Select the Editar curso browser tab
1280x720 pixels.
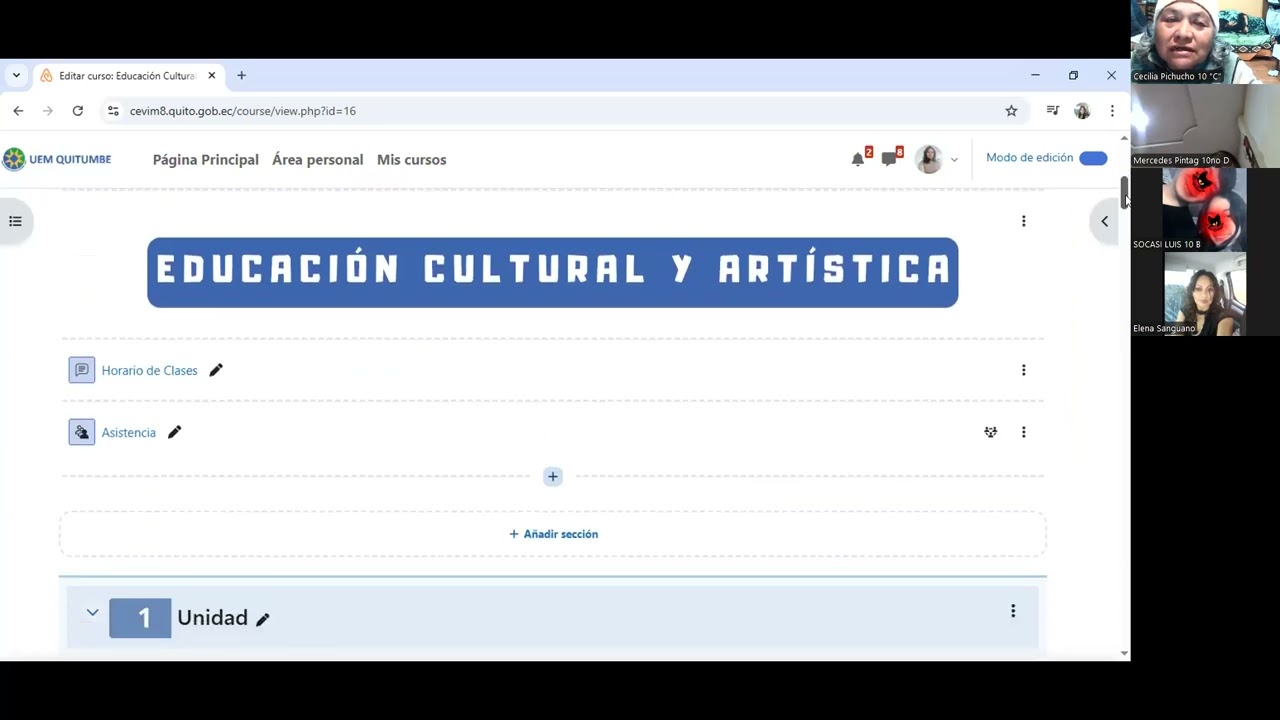coord(127,76)
